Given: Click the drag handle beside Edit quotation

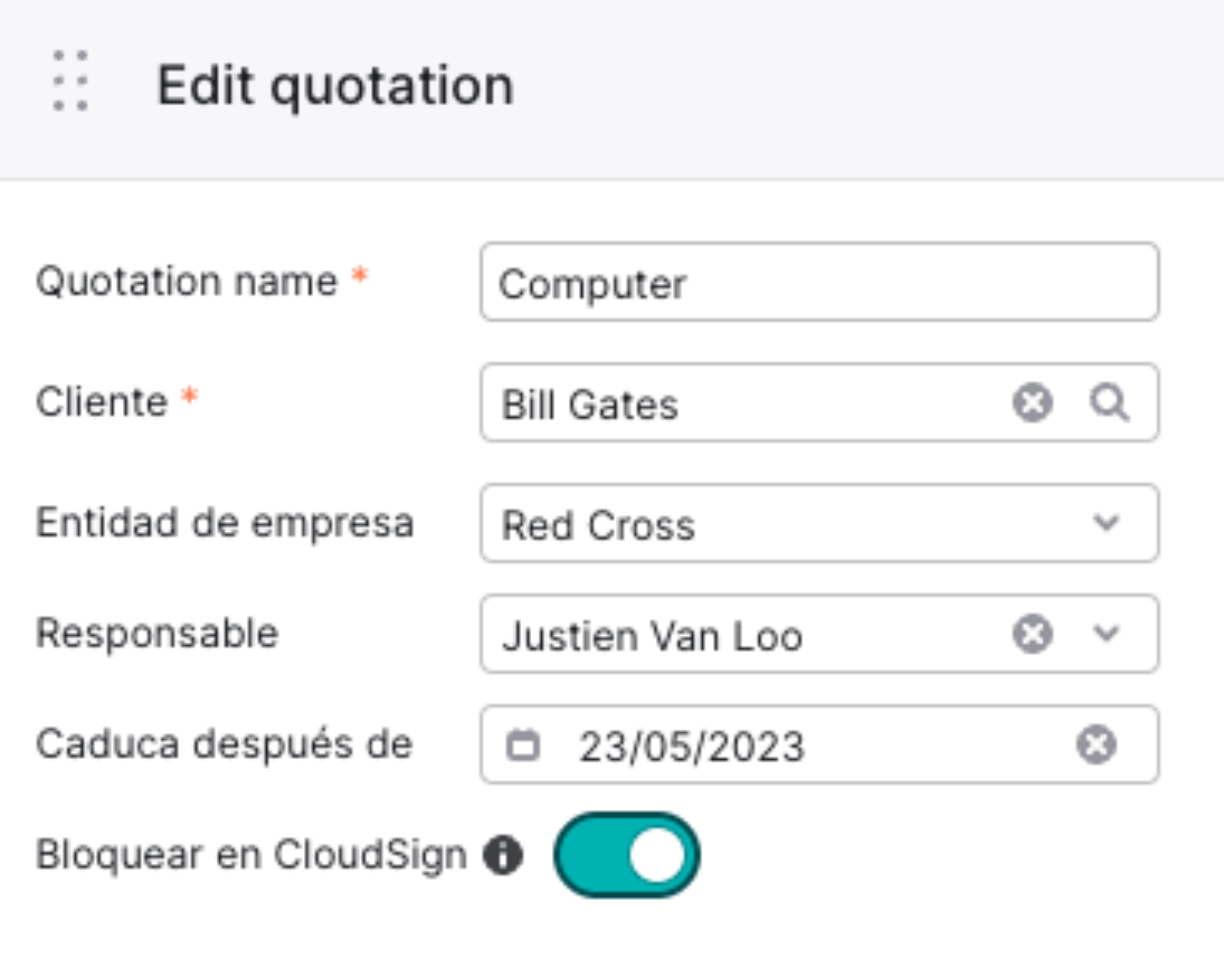Looking at the screenshot, I should (x=71, y=81).
